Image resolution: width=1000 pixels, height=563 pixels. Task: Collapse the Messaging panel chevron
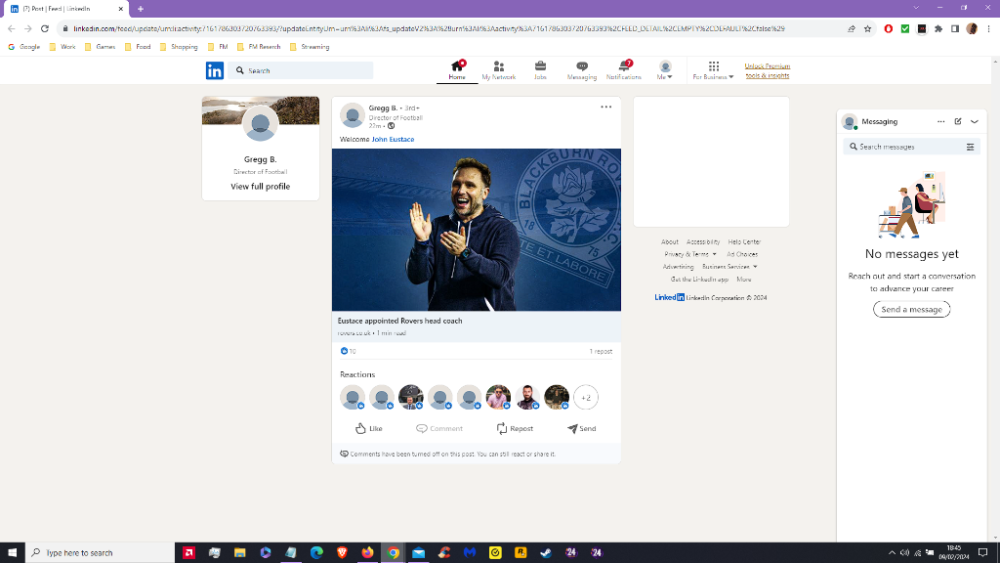[x=975, y=121]
